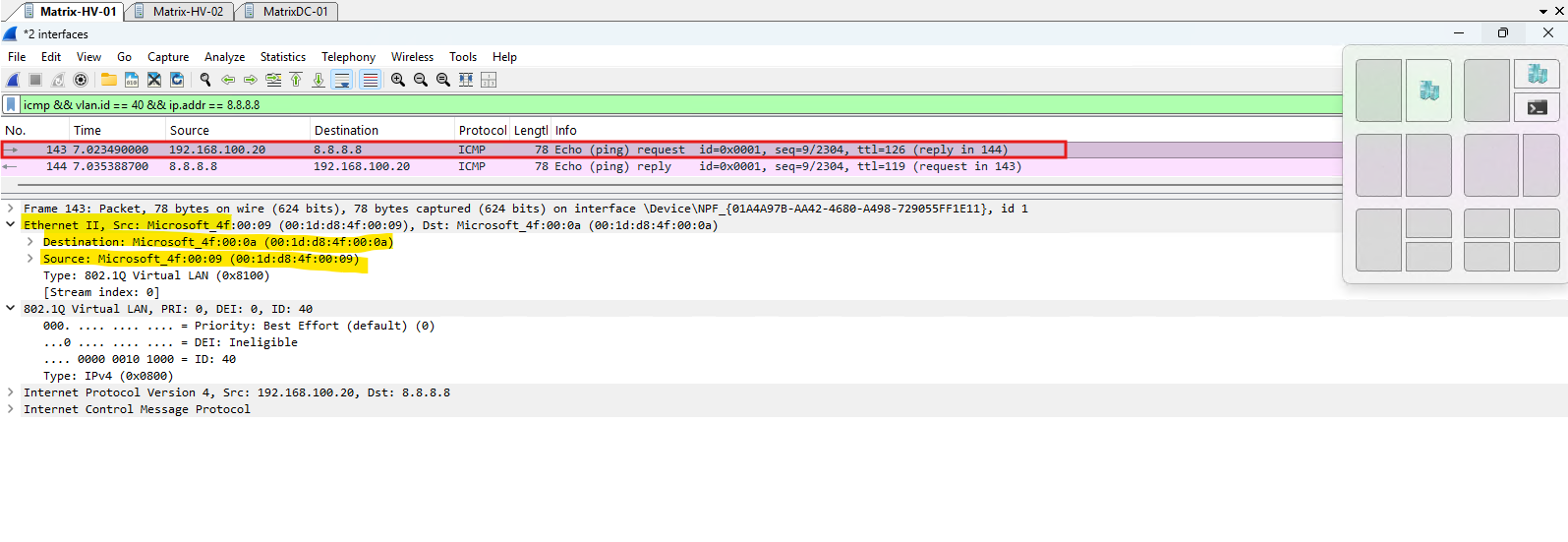This screenshot has width=1568, height=542.
Task: Toggle packet colorization button
Action: pyautogui.click(x=370, y=80)
